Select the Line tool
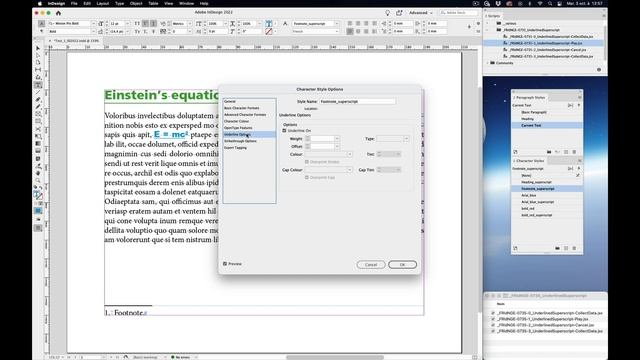This screenshot has height=360, width=640. click(38, 92)
